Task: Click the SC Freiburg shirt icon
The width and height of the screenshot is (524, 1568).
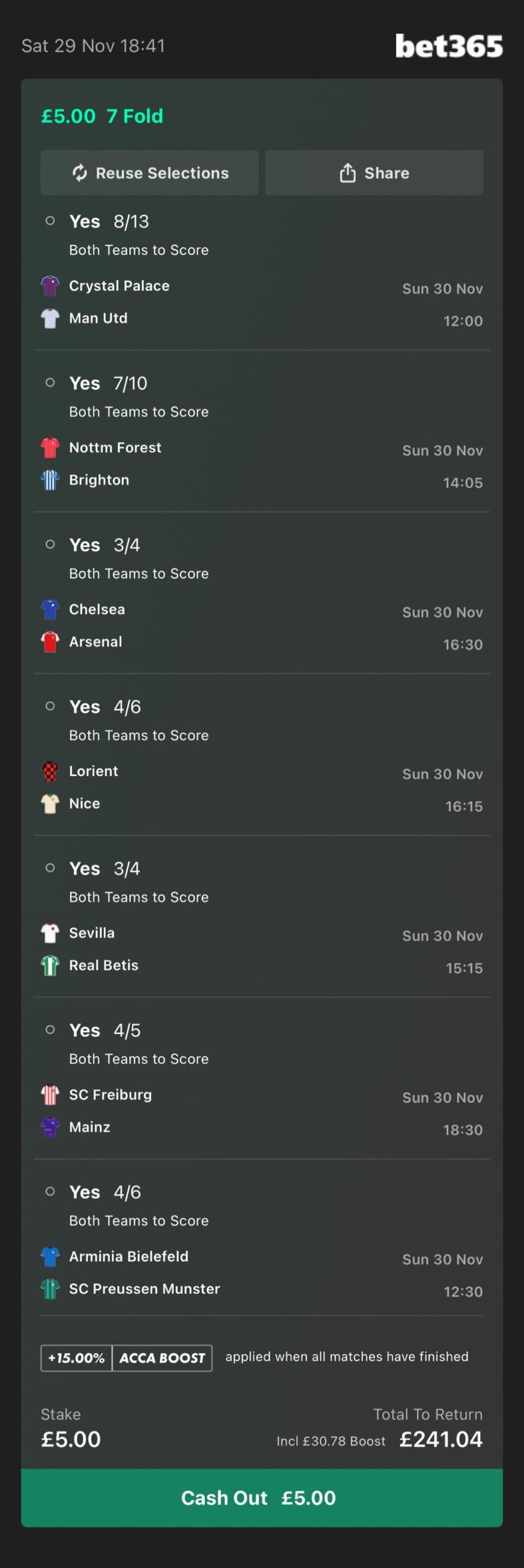Action: tap(50, 1095)
